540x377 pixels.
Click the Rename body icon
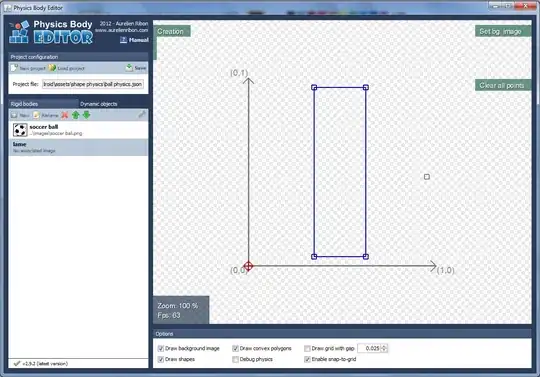point(37,115)
